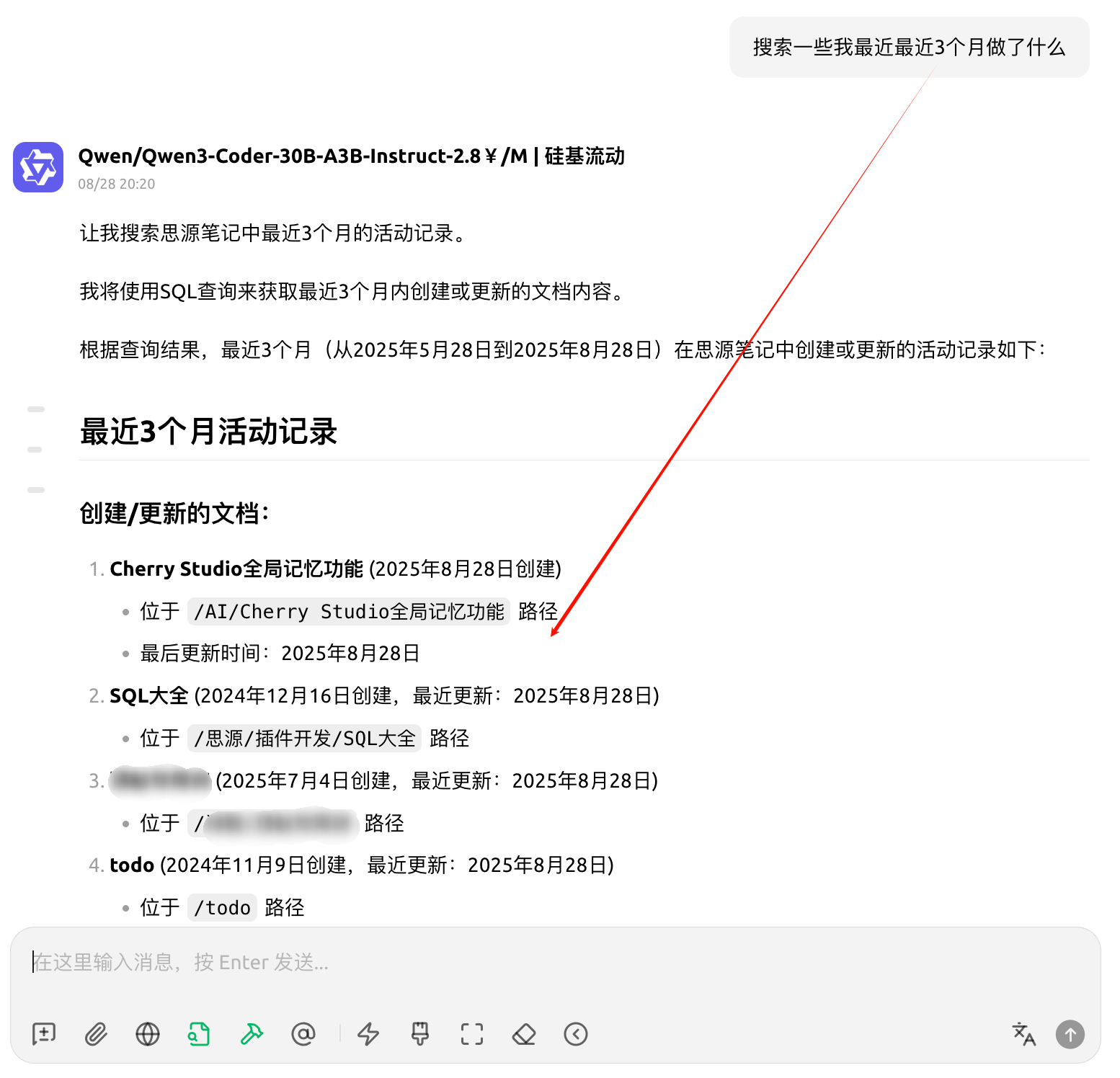1120x1078 pixels.
Task: Click the subheading 创建/更新的文档:
Action: 174,514
